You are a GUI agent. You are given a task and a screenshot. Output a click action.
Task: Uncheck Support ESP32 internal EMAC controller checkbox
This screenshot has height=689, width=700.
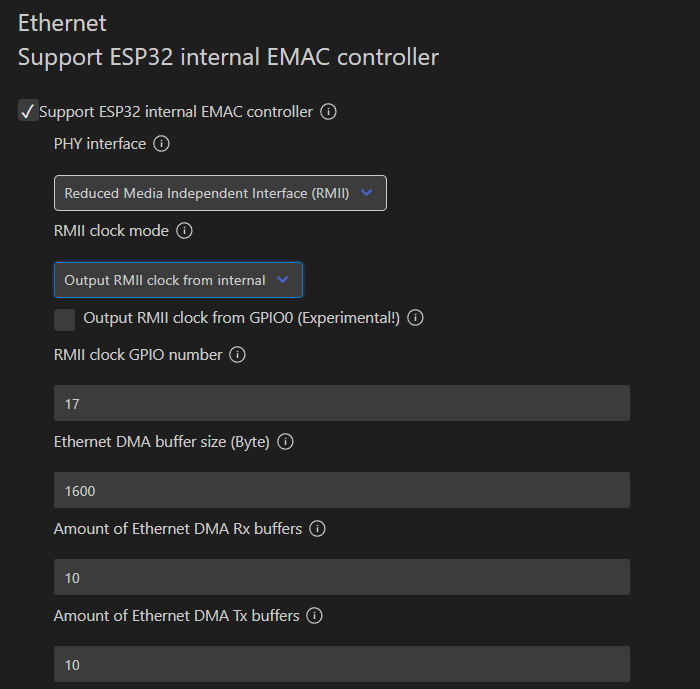pos(28,110)
